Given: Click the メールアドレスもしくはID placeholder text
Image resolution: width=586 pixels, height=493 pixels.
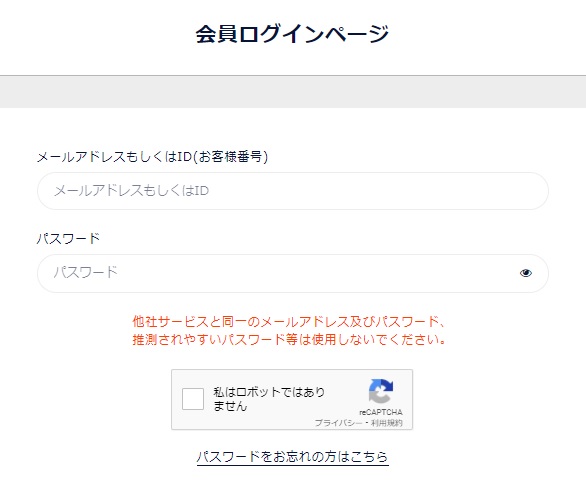Looking at the screenshot, I should (131, 191).
